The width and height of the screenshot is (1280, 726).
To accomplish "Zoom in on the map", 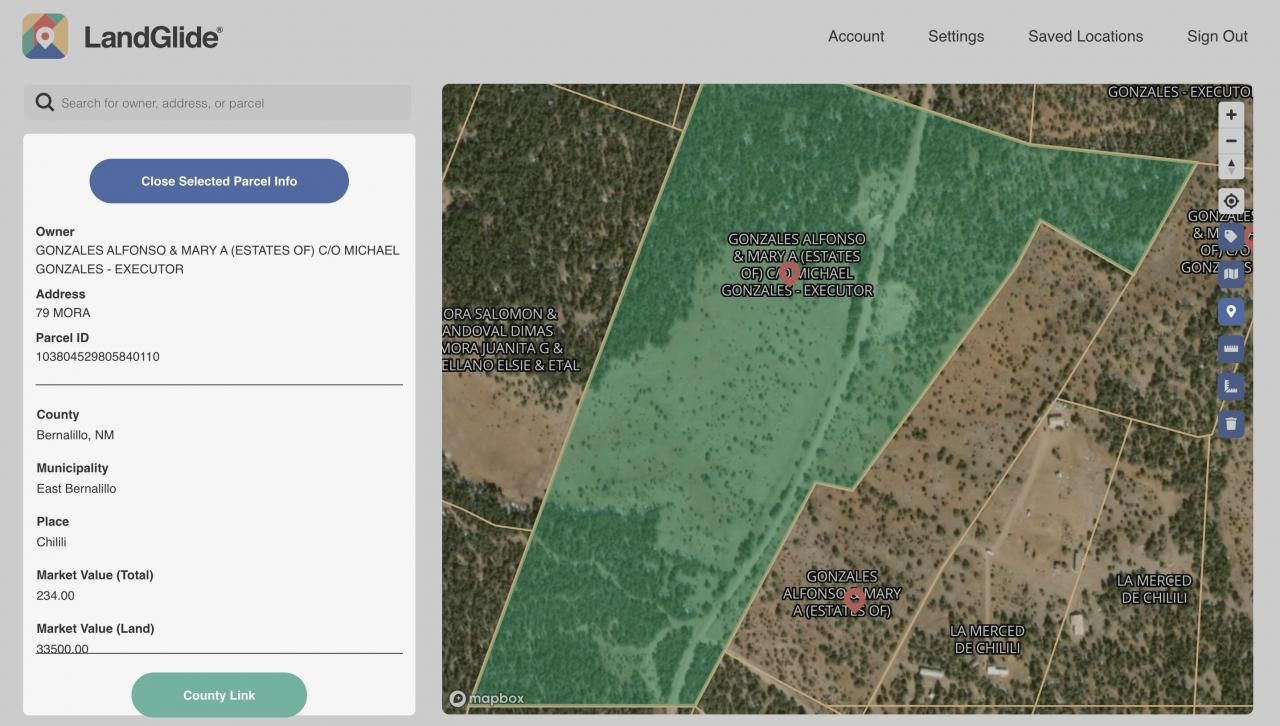I will 1231,115.
